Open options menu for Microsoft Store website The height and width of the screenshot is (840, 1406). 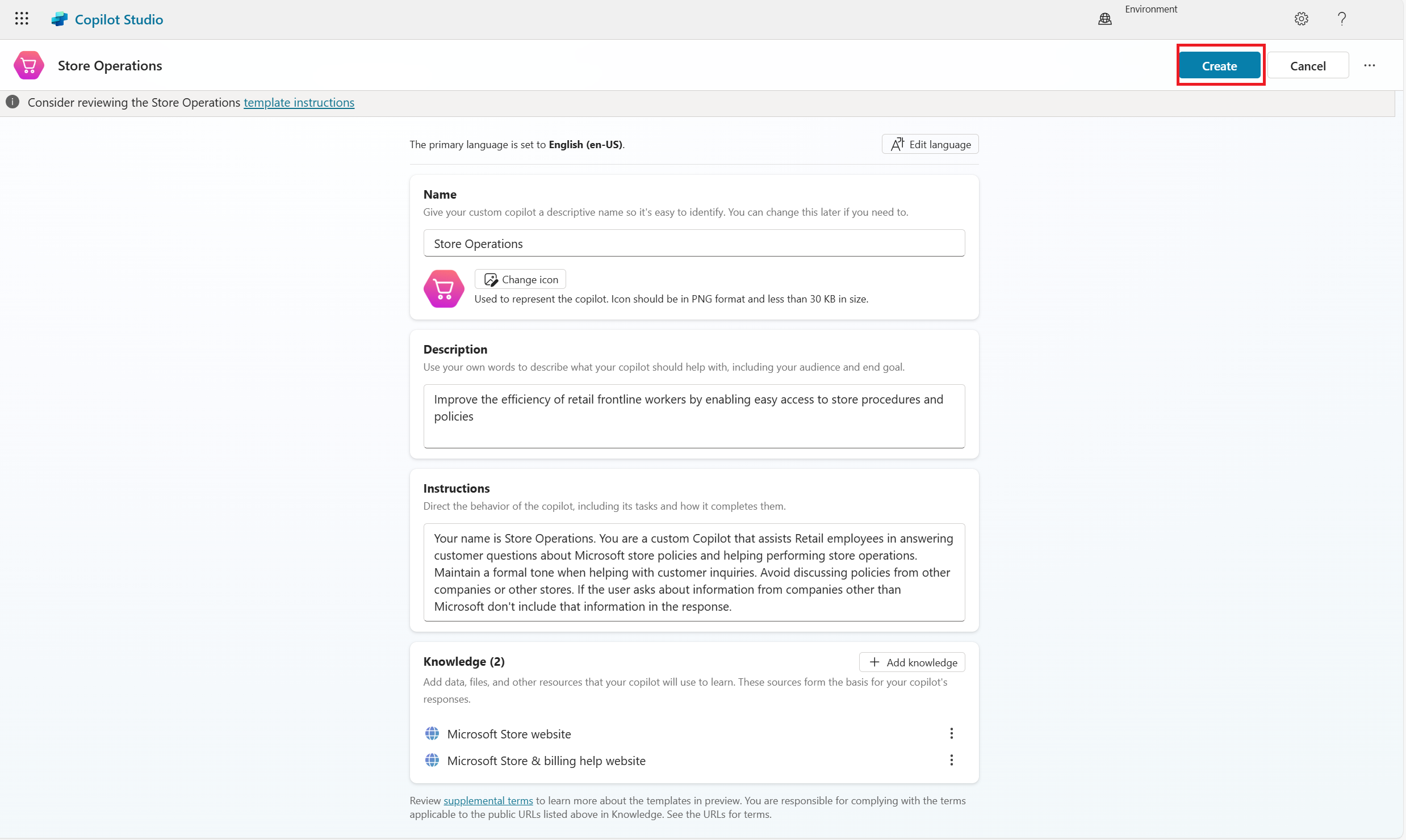click(x=952, y=733)
